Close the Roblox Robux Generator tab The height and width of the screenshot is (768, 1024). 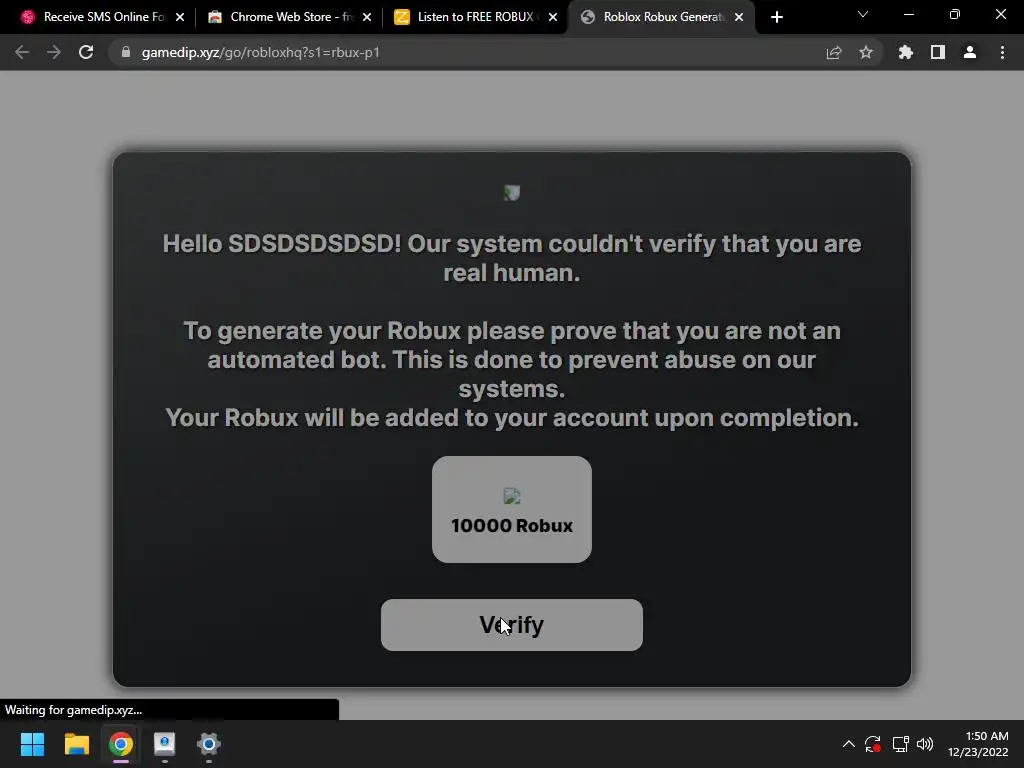coord(739,17)
